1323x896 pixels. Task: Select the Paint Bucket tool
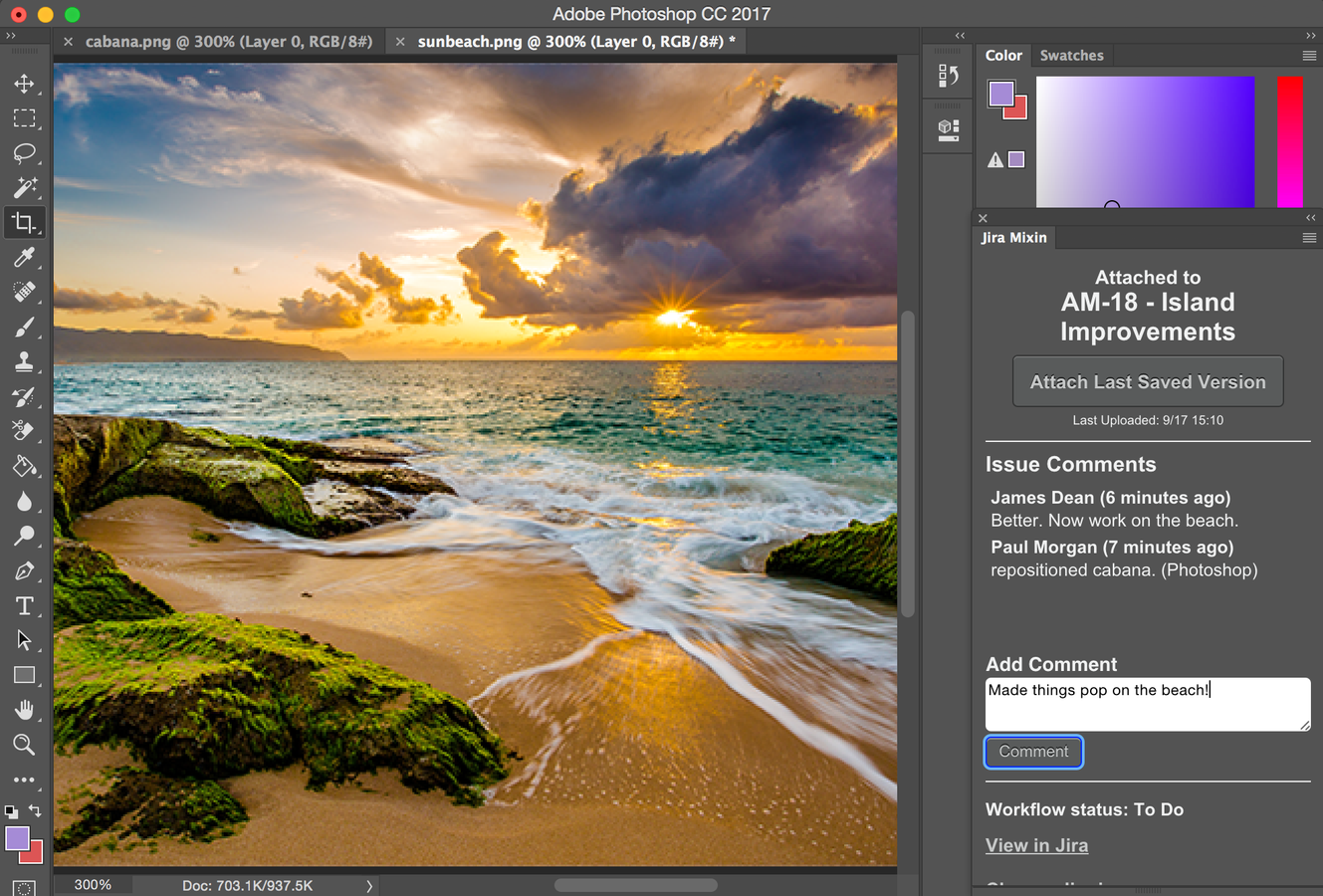24,466
